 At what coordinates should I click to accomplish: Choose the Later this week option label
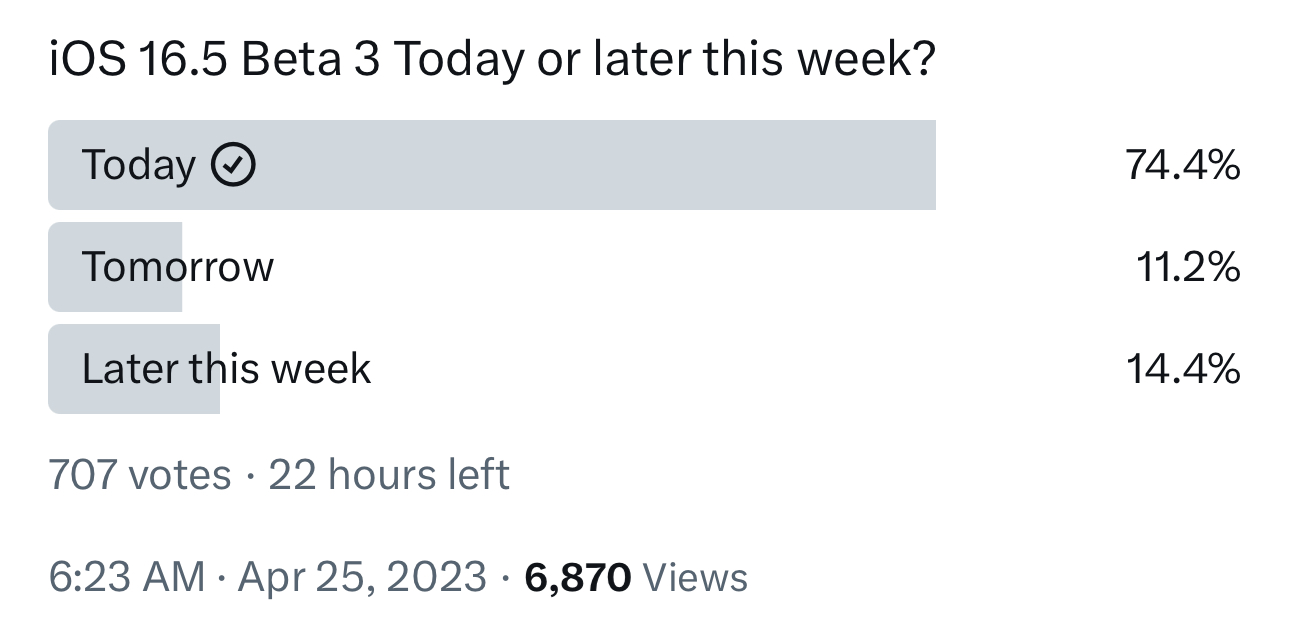[226, 369]
